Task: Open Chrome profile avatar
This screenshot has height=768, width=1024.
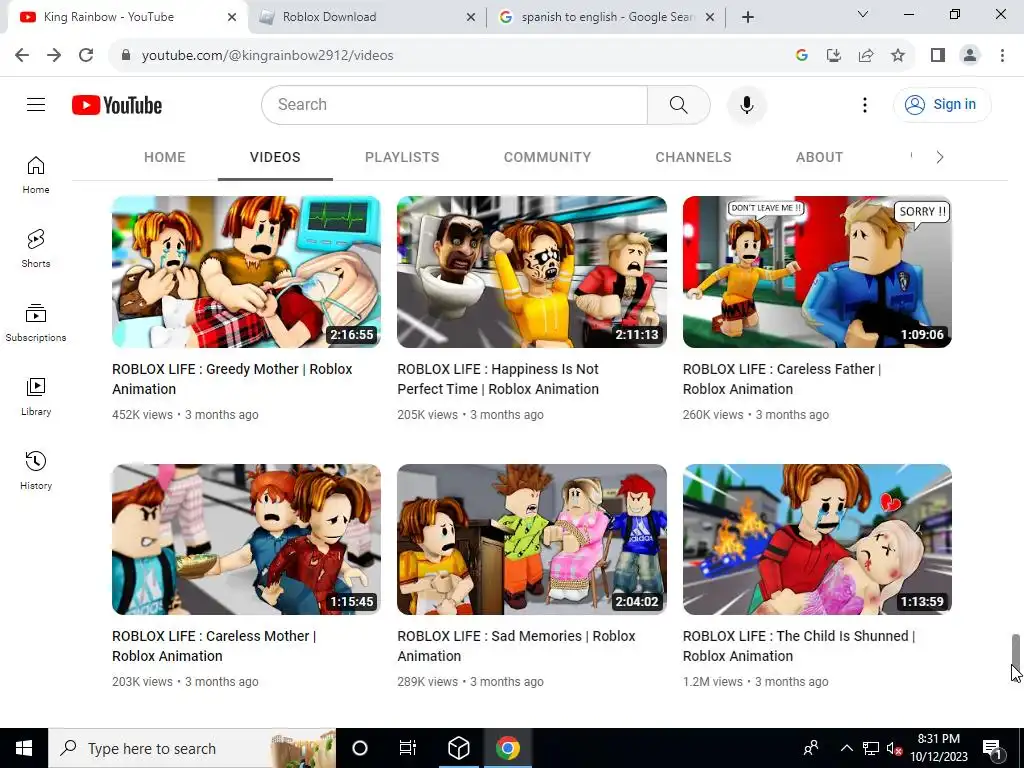Action: 970,55
